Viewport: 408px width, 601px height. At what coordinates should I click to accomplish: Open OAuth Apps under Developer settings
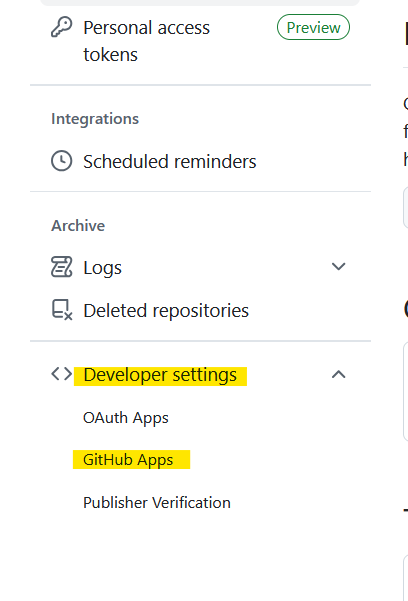(126, 418)
